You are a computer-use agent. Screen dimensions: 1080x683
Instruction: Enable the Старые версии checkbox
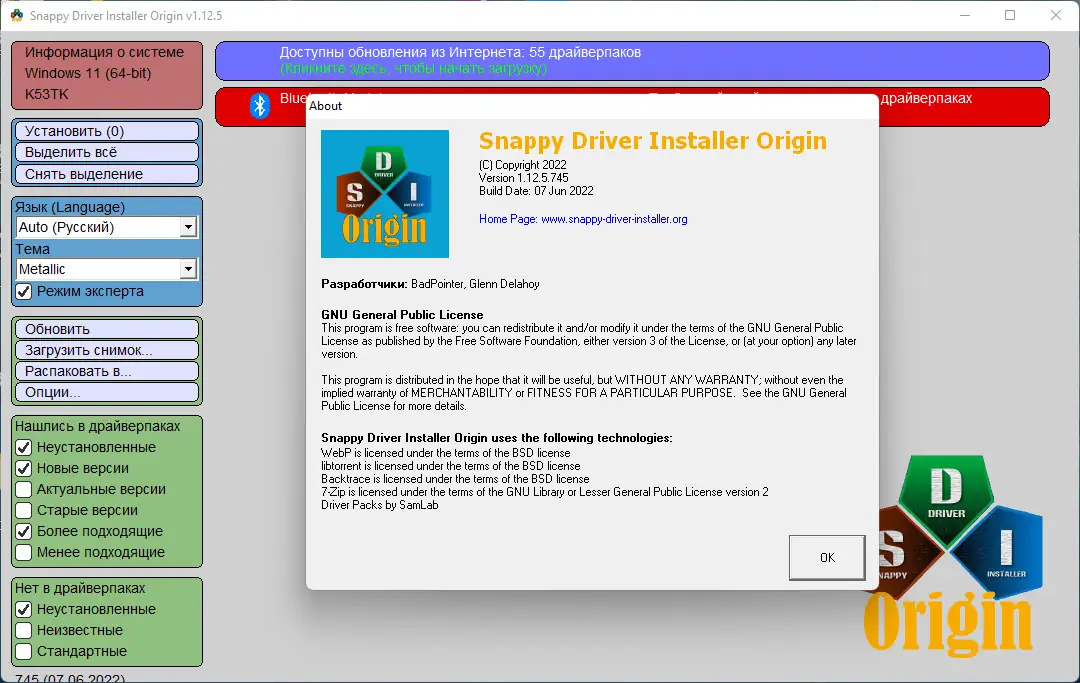coord(23,510)
